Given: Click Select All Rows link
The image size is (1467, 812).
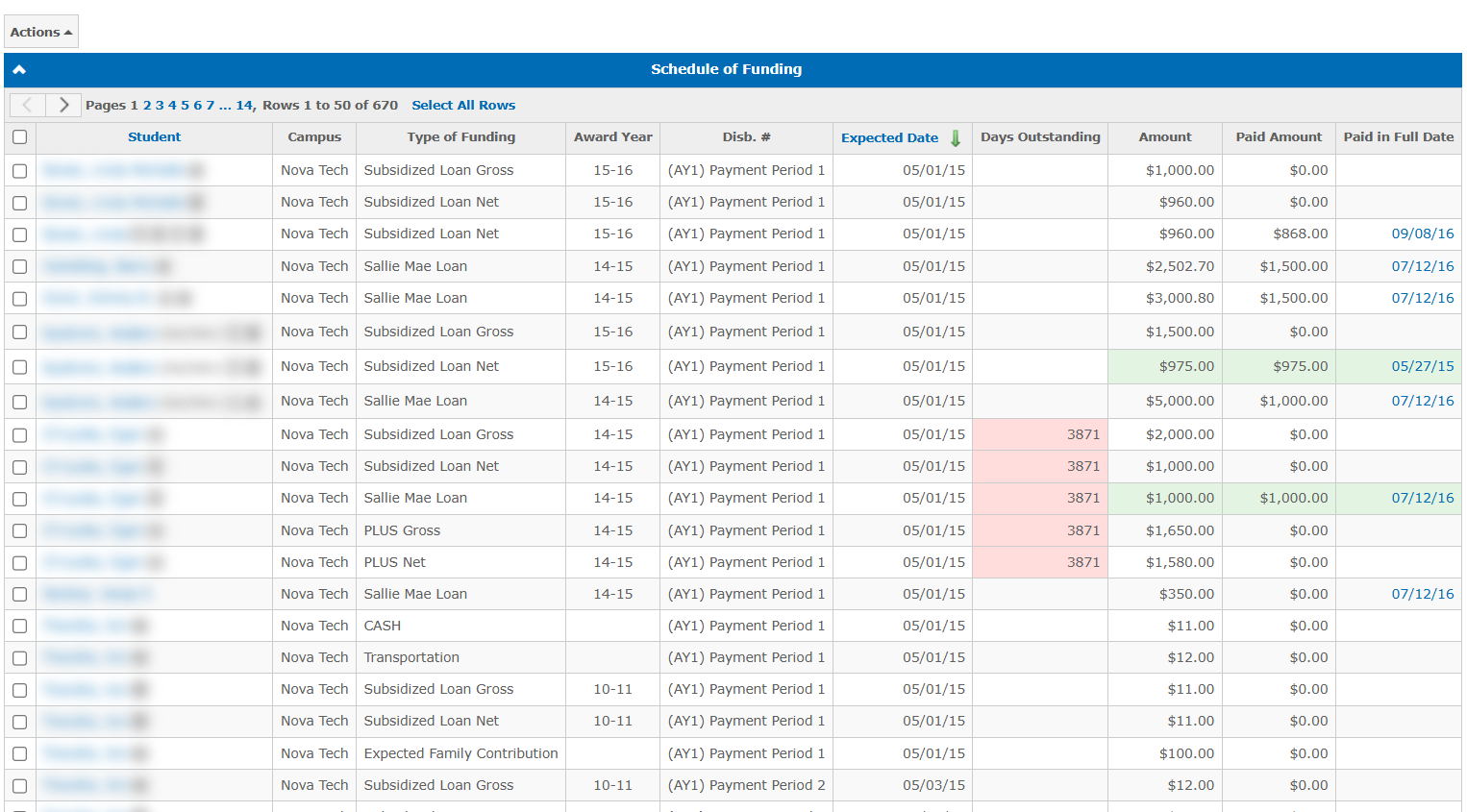Looking at the screenshot, I should 463,105.
